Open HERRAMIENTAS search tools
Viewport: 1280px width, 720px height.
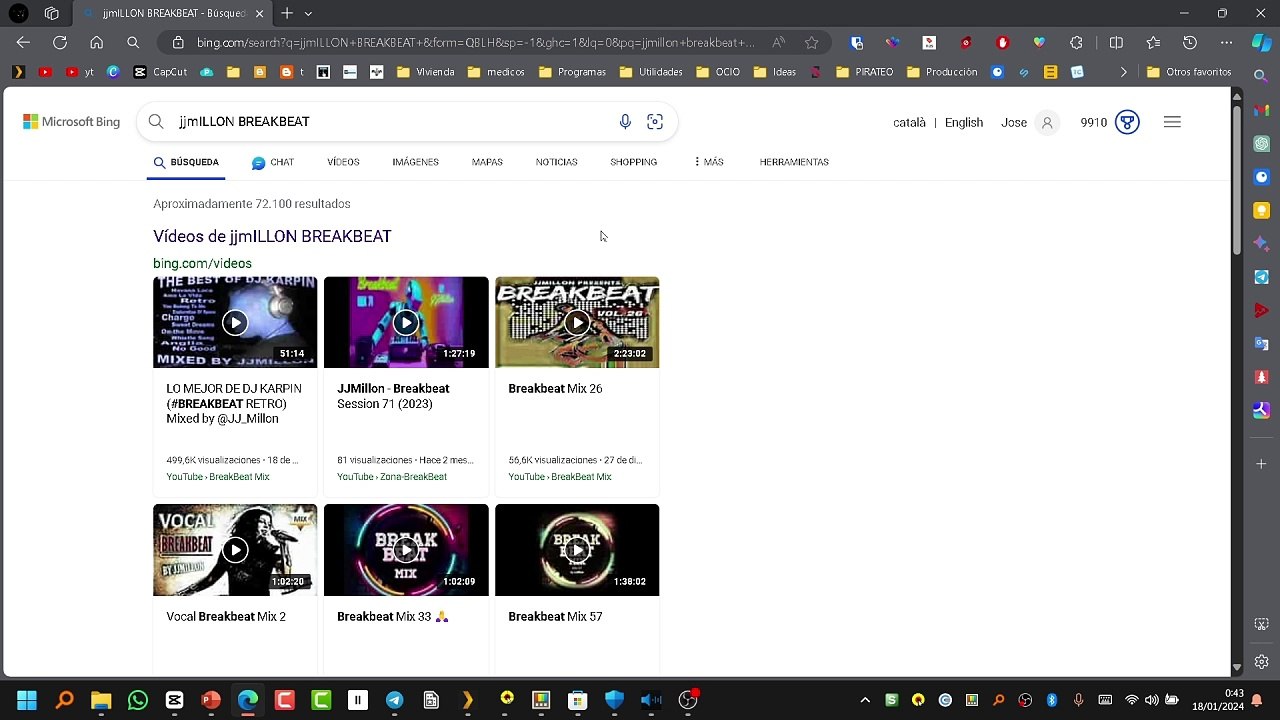point(794,162)
